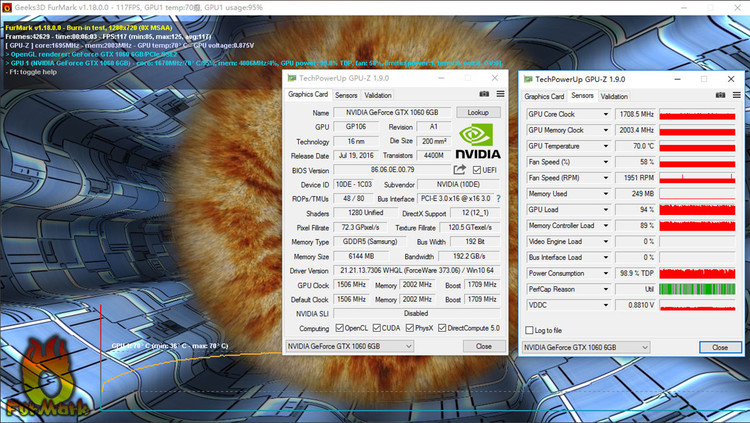Open the GPU Temperature sensor dropdown
Image resolution: width=750 pixels, height=423 pixels.
(x=606, y=146)
